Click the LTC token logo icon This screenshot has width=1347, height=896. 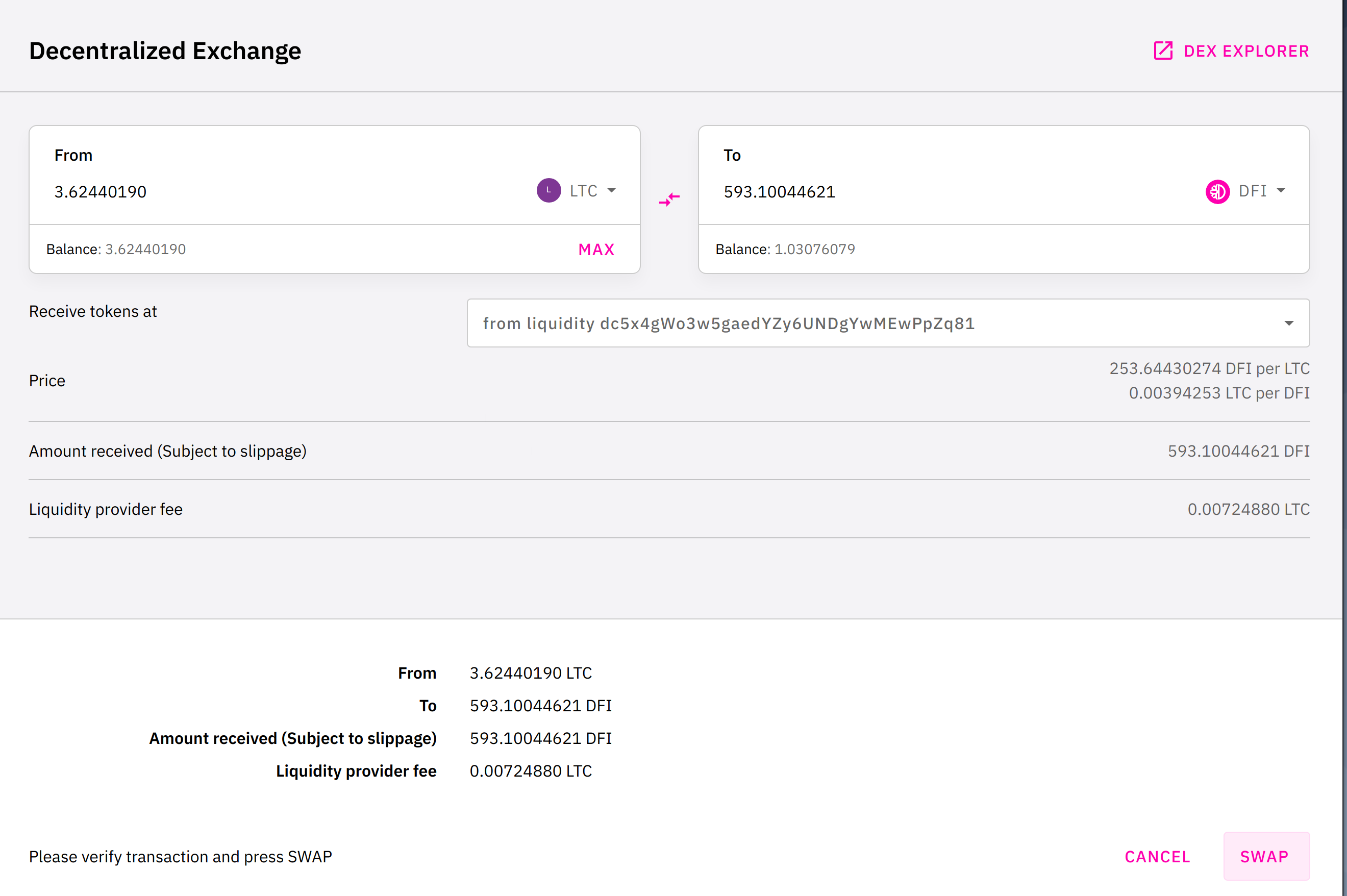click(548, 190)
